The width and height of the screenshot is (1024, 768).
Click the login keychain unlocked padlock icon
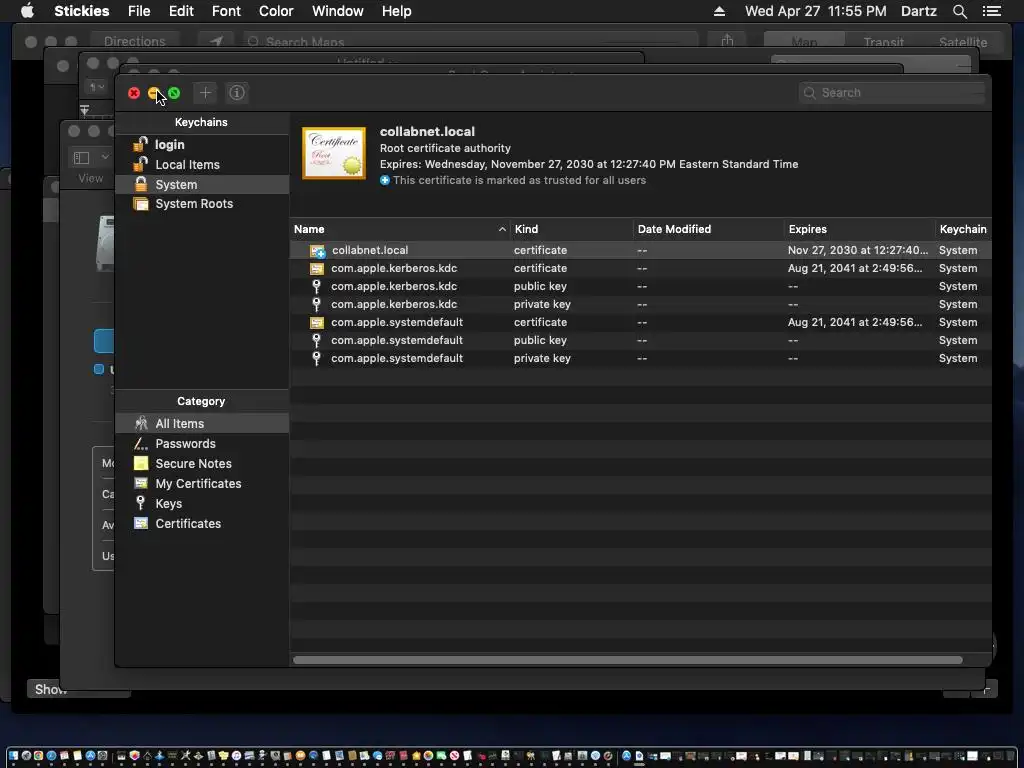(x=140, y=144)
